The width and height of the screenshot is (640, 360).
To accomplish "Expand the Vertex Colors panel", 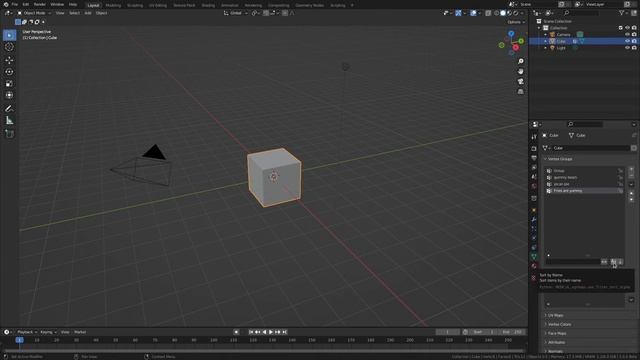I will (559, 324).
